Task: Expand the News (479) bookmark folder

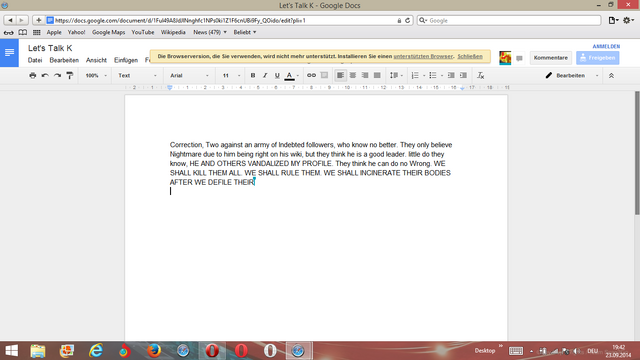Action: click(210, 32)
